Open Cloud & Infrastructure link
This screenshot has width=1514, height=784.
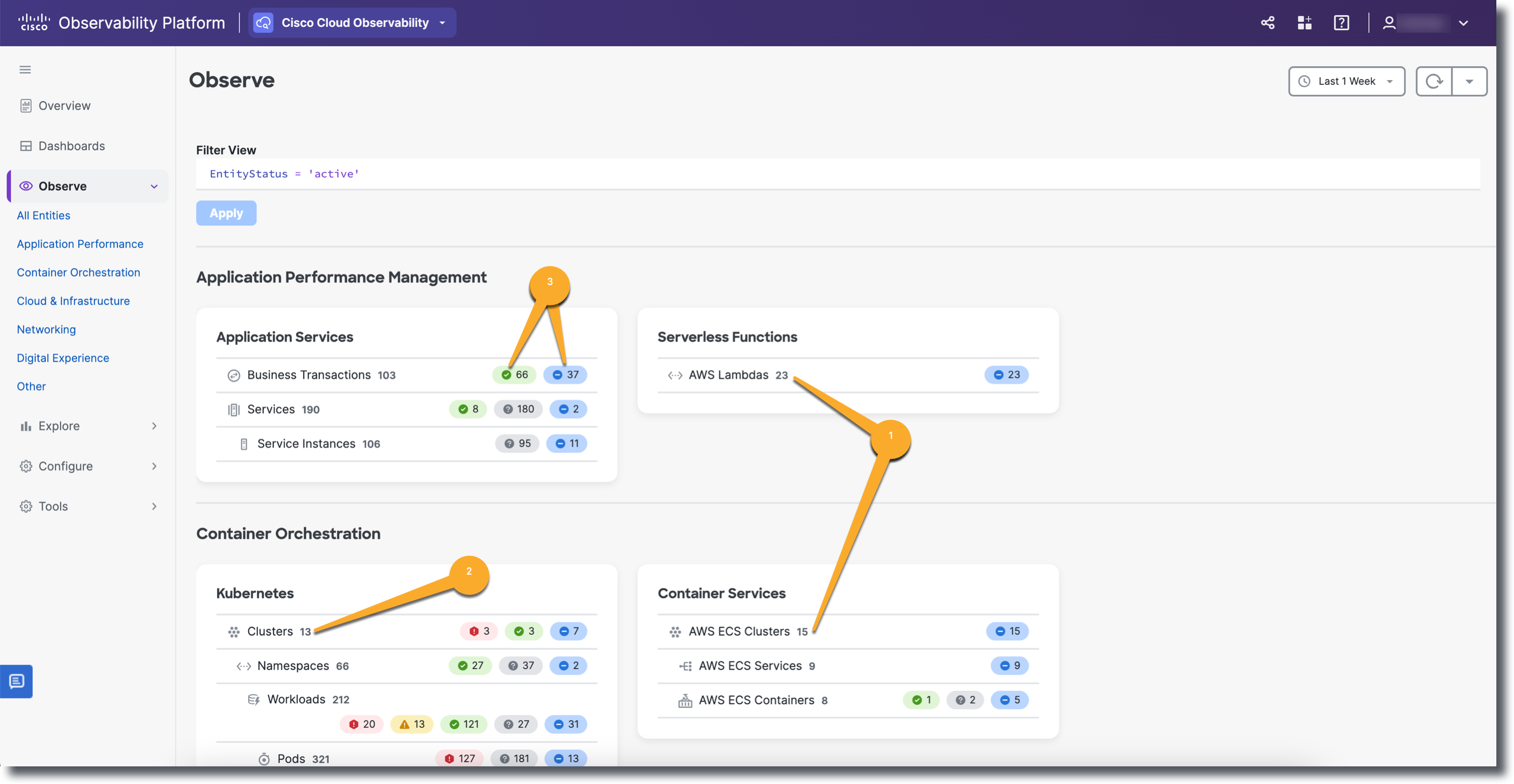(x=74, y=301)
